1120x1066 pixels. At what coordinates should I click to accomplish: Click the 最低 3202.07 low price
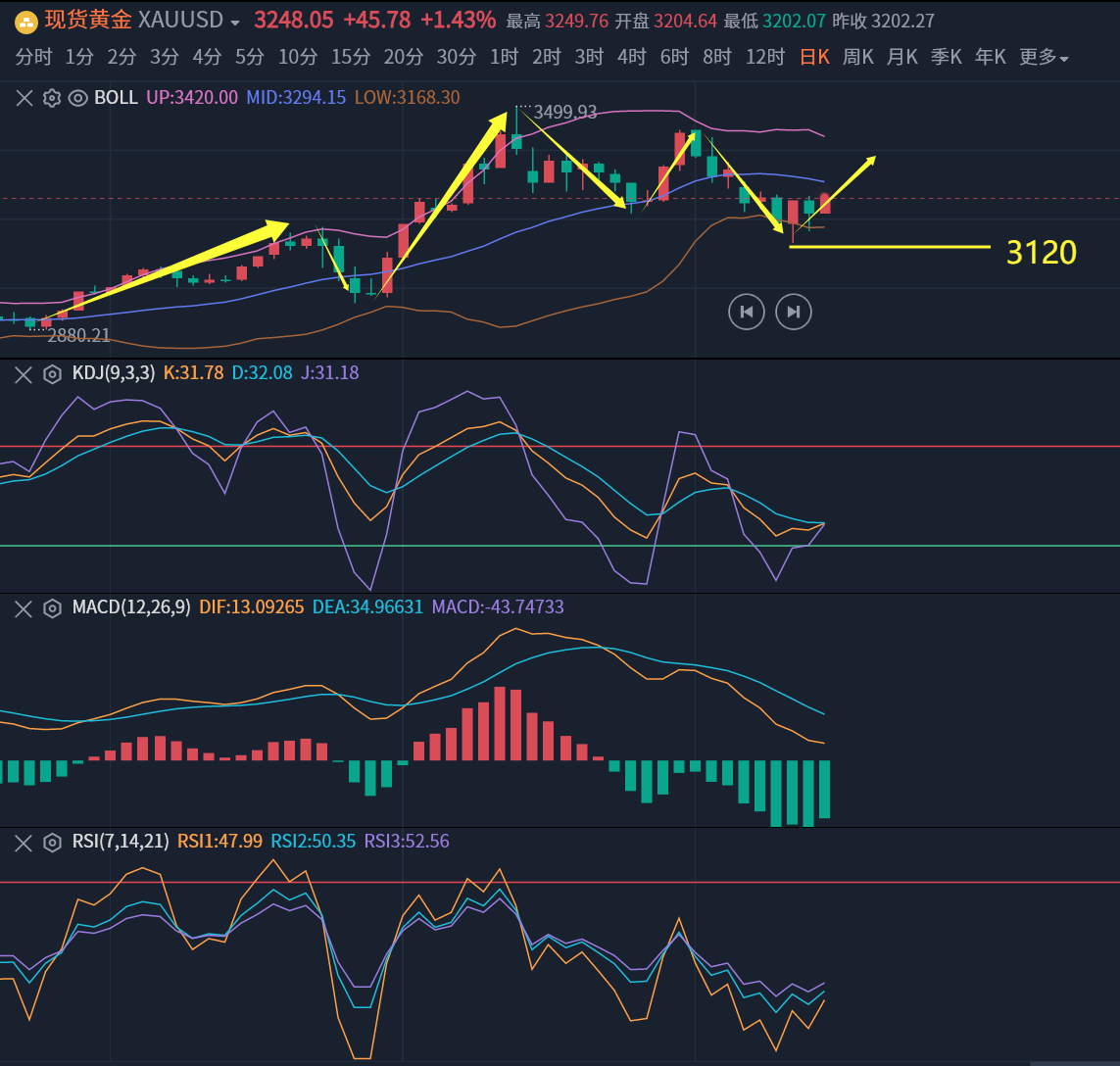774,22
